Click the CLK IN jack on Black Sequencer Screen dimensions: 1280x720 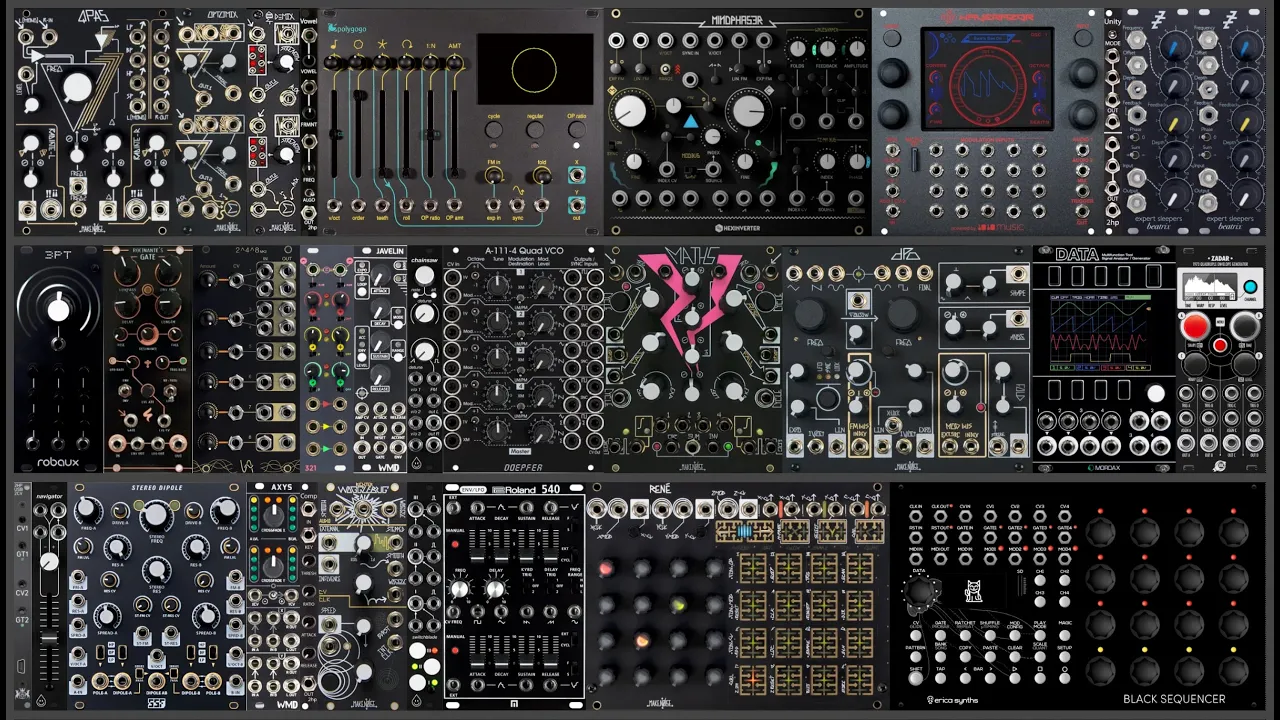[916, 517]
